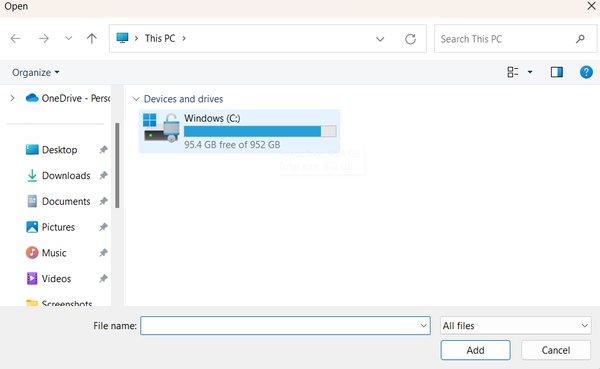Open the File name history dropdown arrow
The height and width of the screenshot is (369, 600).
pyautogui.click(x=424, y=326)
